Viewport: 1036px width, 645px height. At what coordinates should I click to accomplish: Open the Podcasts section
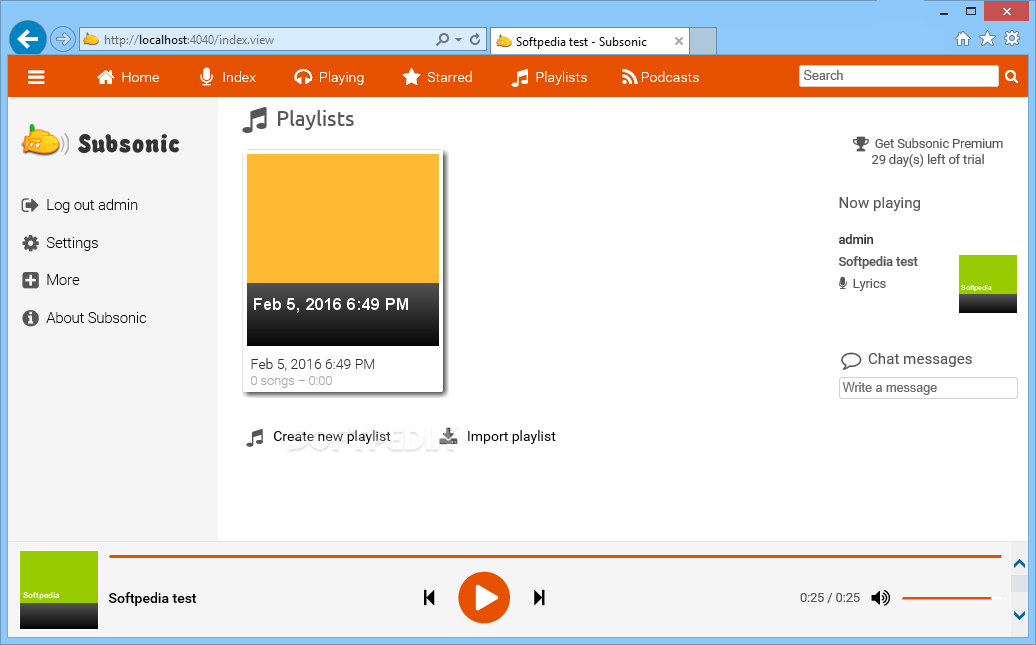(x=660, y=77)
